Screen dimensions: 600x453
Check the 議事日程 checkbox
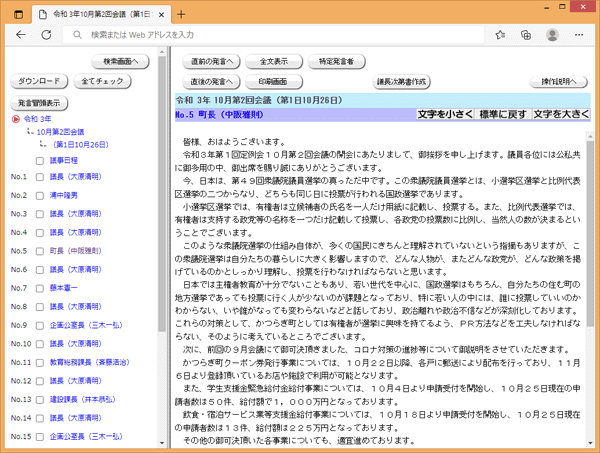coord(40,161)
